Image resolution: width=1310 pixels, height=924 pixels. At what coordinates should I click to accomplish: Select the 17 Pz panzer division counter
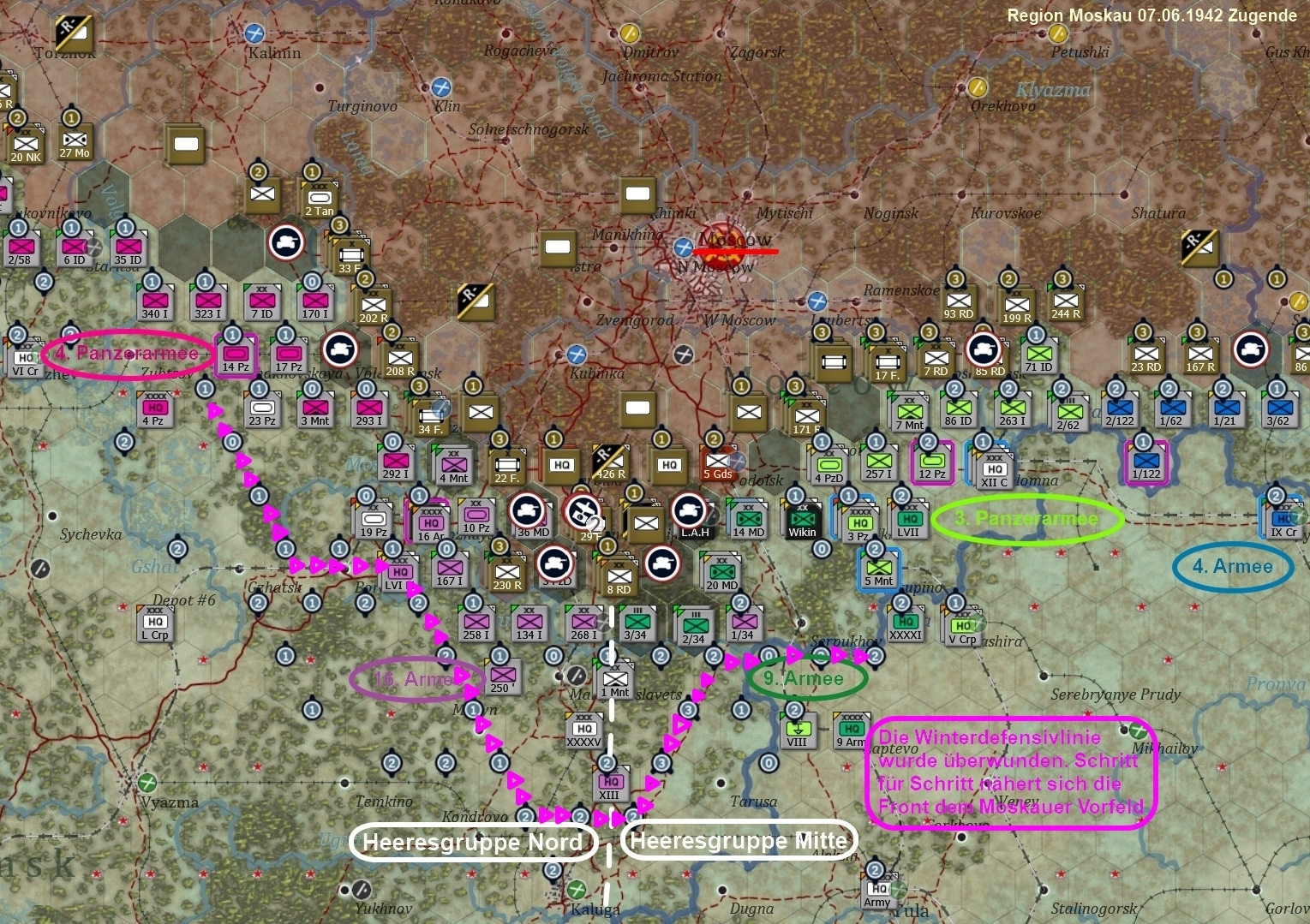coord(289,355)
